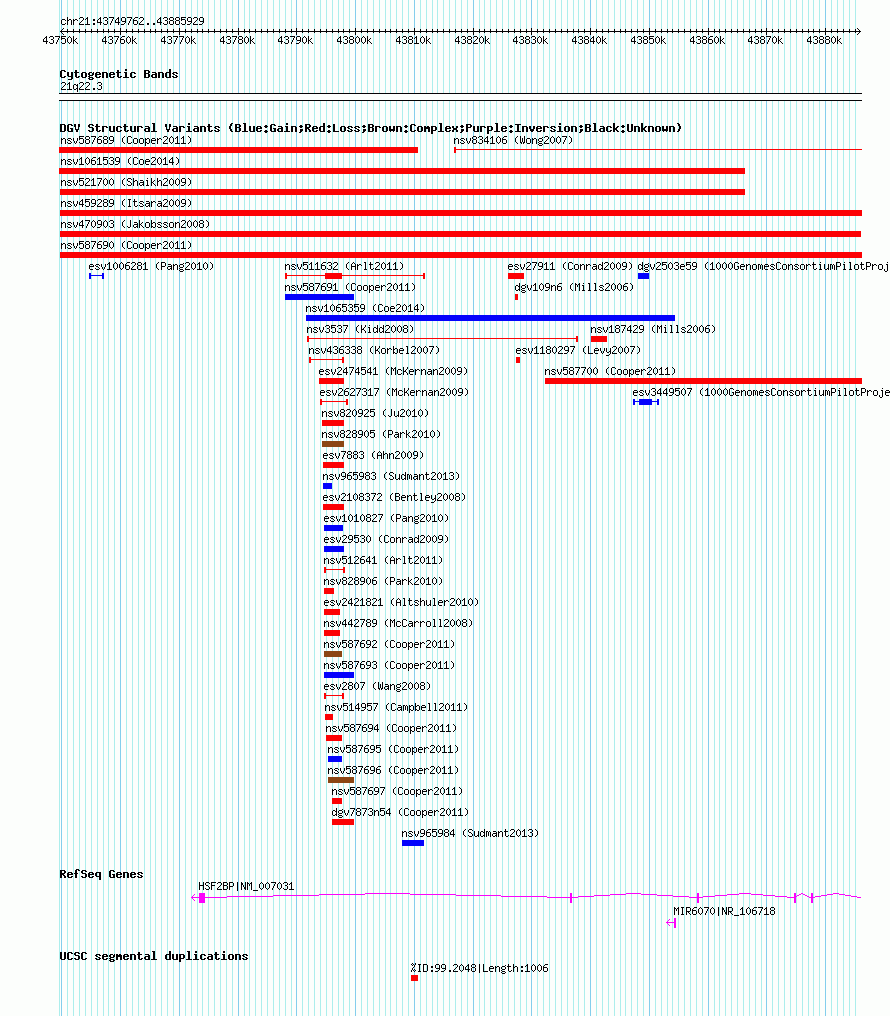
Task: Click the blue bar of nsv587691 (Cooper2011)
Action: 319,297
